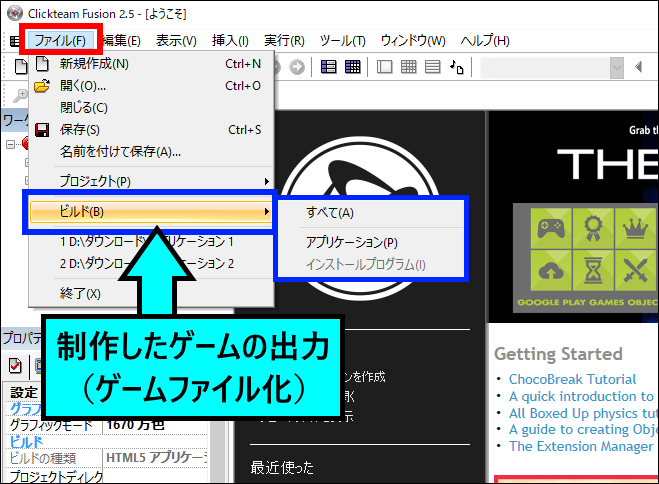This screenshot has height=484, width=659.
Task: Click the New toolbar icon
Action: point(21,67)
